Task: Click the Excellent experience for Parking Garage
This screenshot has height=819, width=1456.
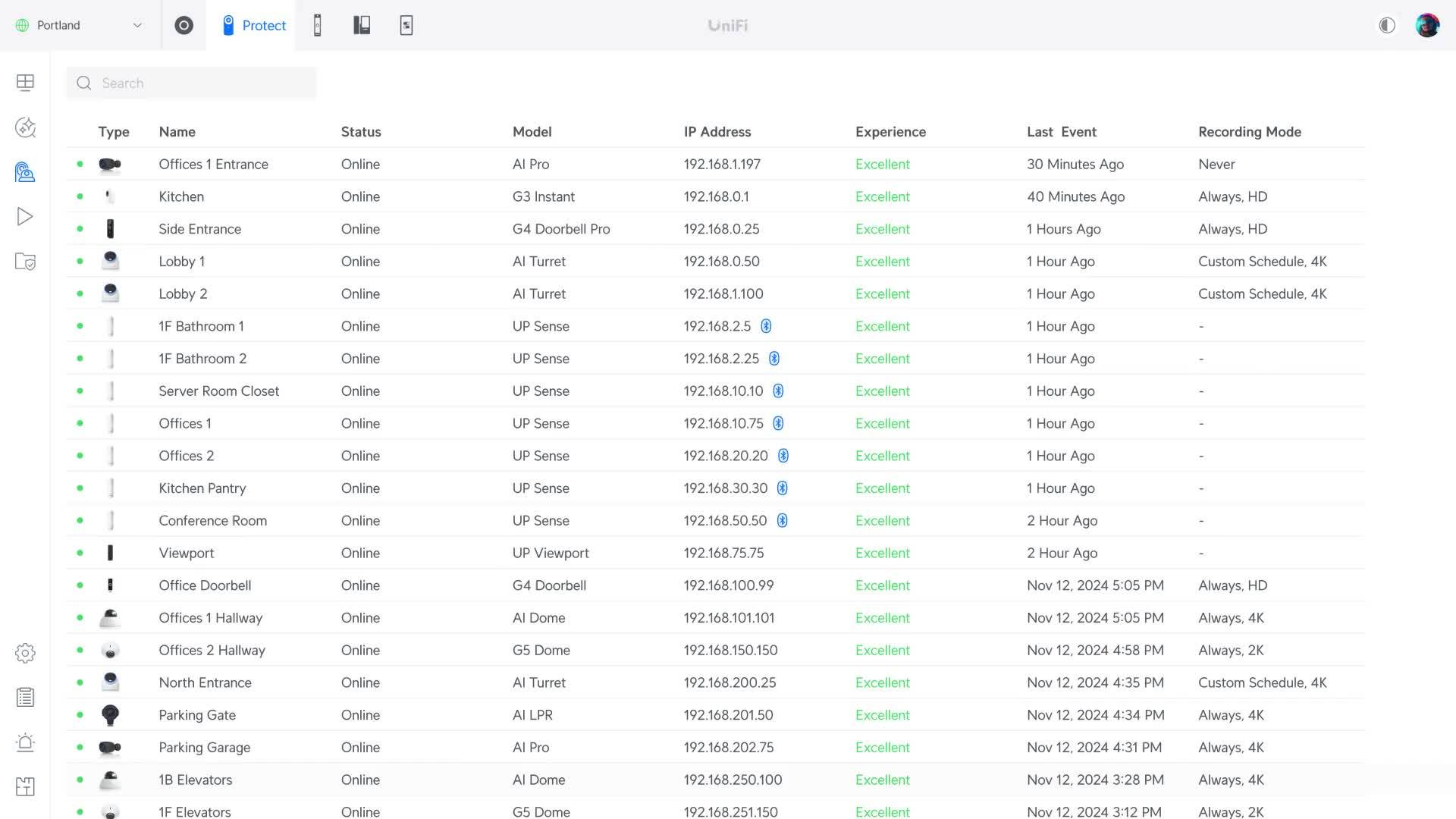Action: [882, 748]
